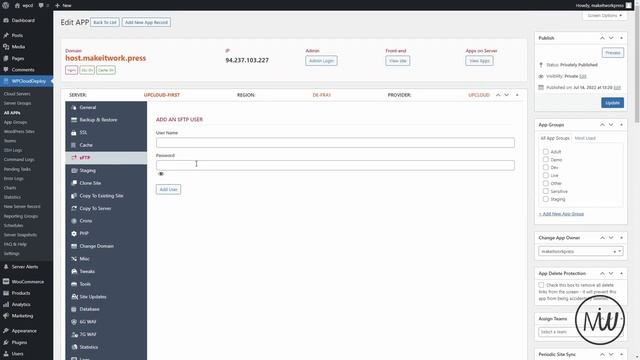The height and width of the screenshot is (360, 640).
Task: Switch to Most Used app groups tab
Action: (585, 138)
